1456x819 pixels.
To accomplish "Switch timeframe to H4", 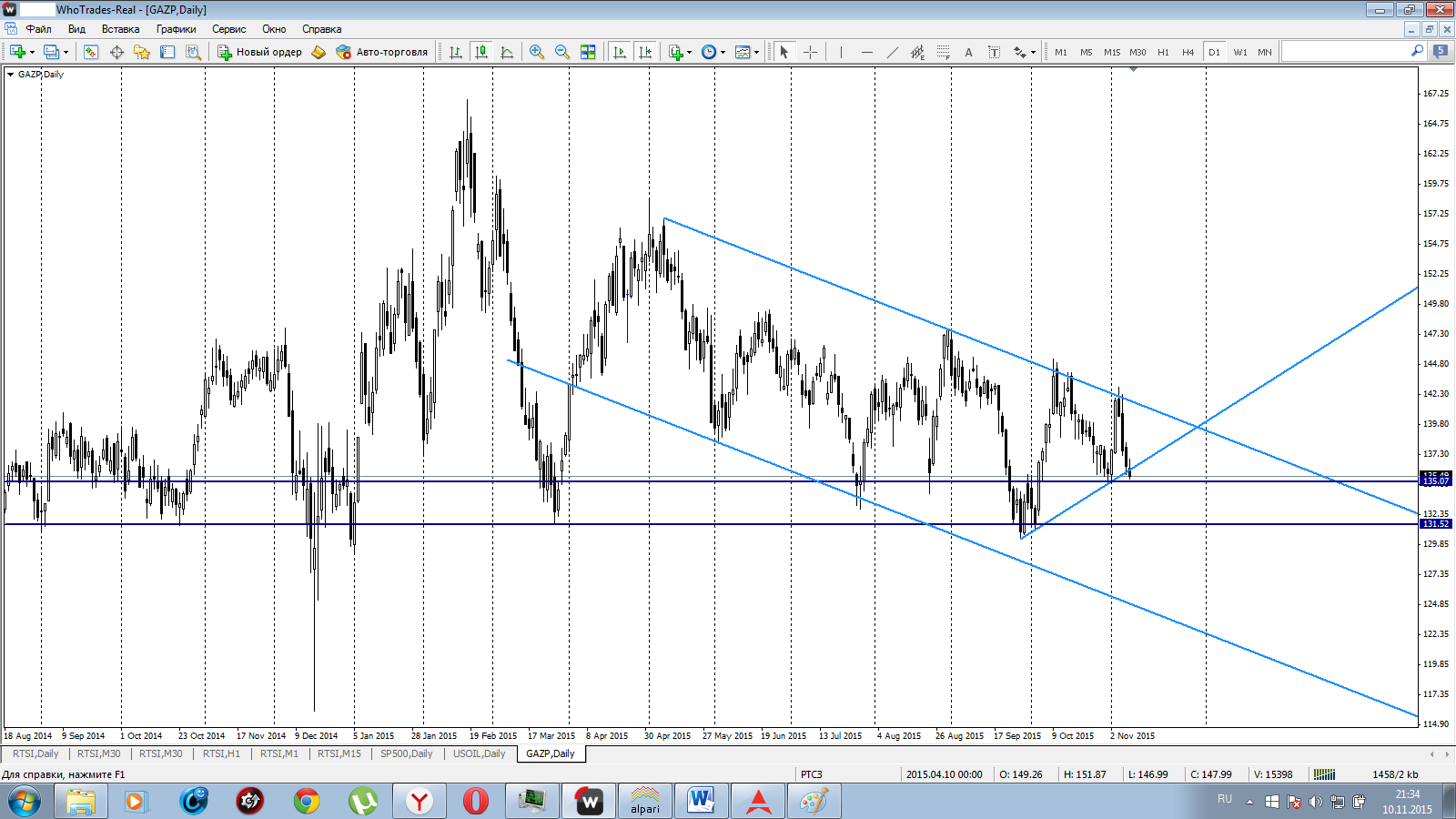I will pyautogui.click(x=1188, y=52).
